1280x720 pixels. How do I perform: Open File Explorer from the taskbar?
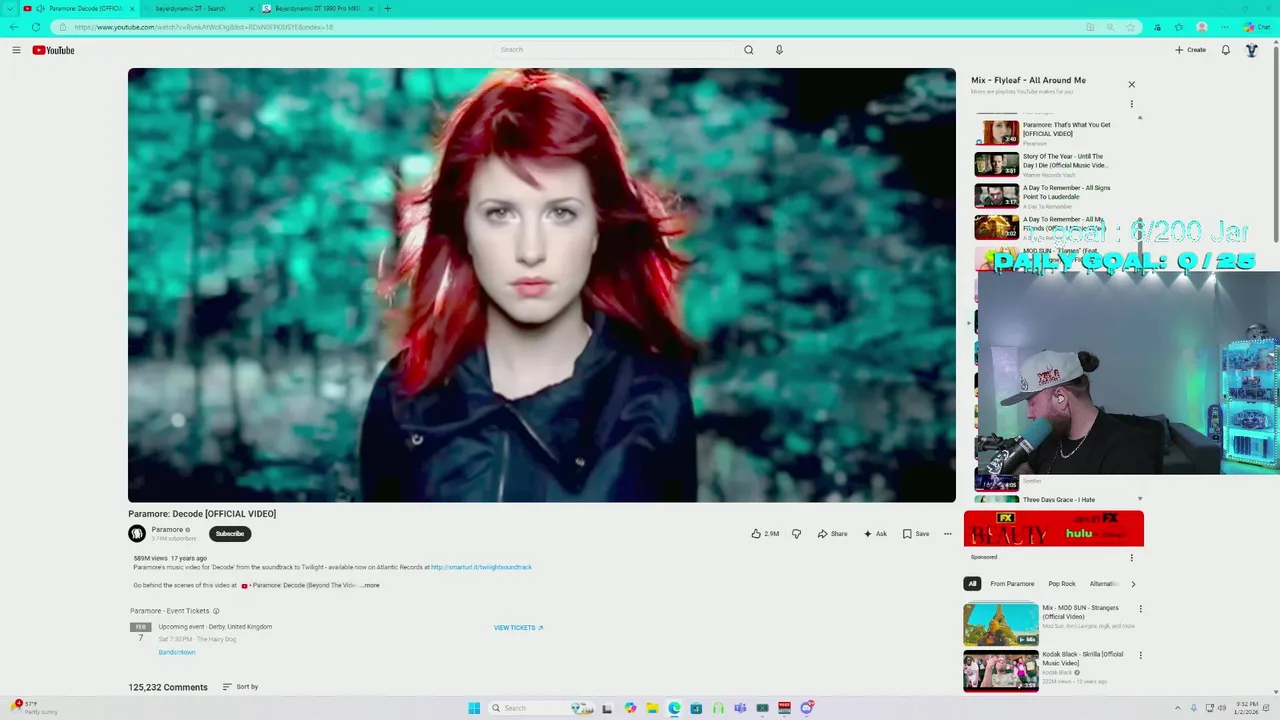(652, 708)
